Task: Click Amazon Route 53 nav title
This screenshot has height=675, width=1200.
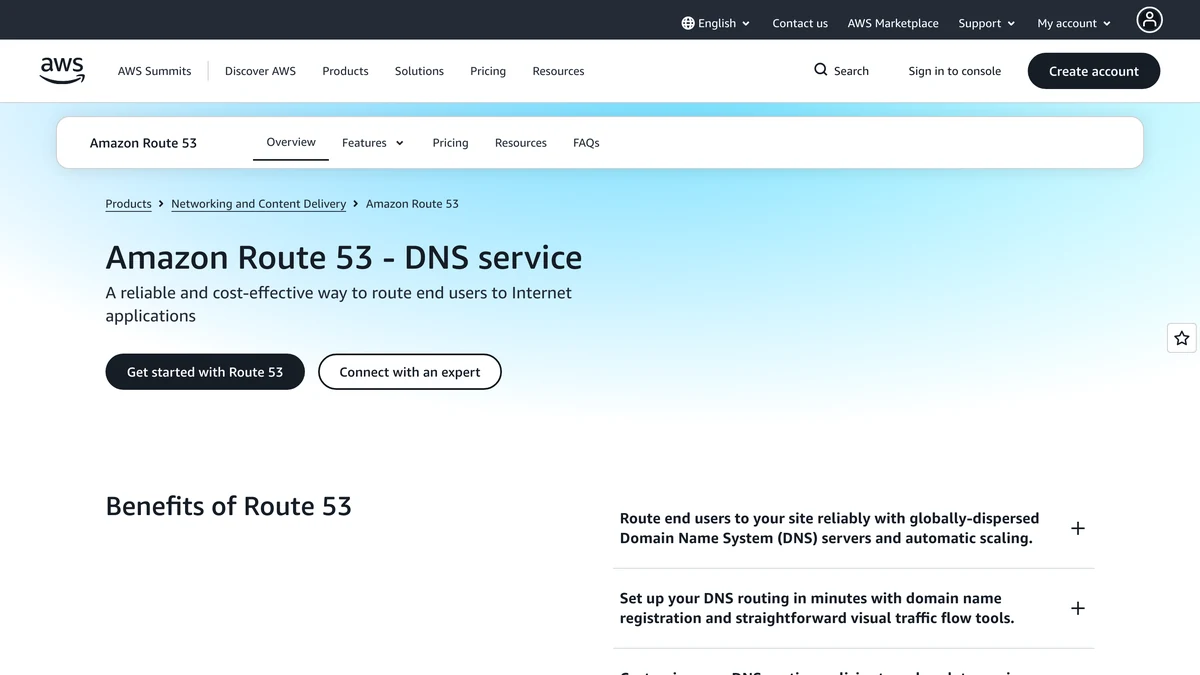Action: (x=143, y=143)
